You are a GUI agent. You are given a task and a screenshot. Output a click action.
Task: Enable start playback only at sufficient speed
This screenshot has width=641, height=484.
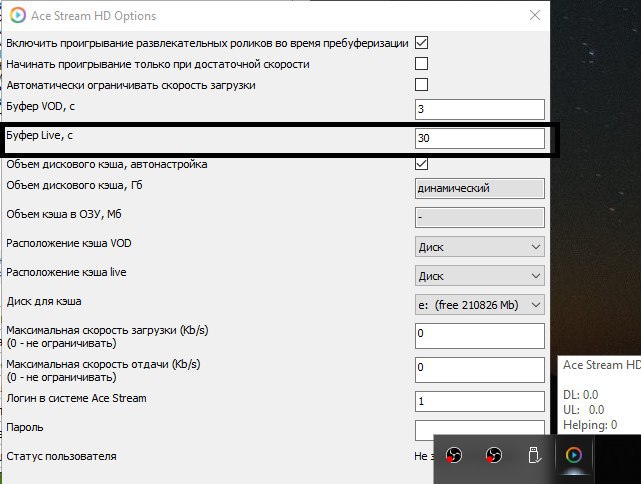(x=421, y=64)
